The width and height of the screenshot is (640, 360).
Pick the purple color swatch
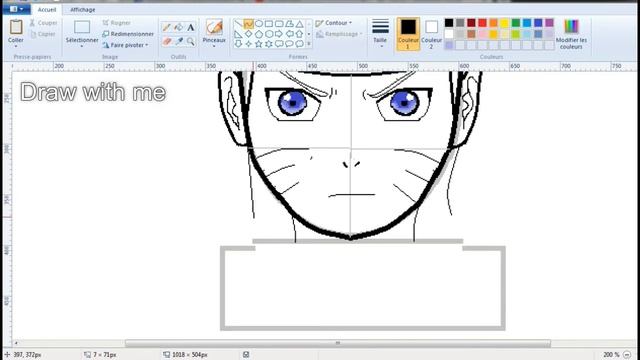[549, 22]
